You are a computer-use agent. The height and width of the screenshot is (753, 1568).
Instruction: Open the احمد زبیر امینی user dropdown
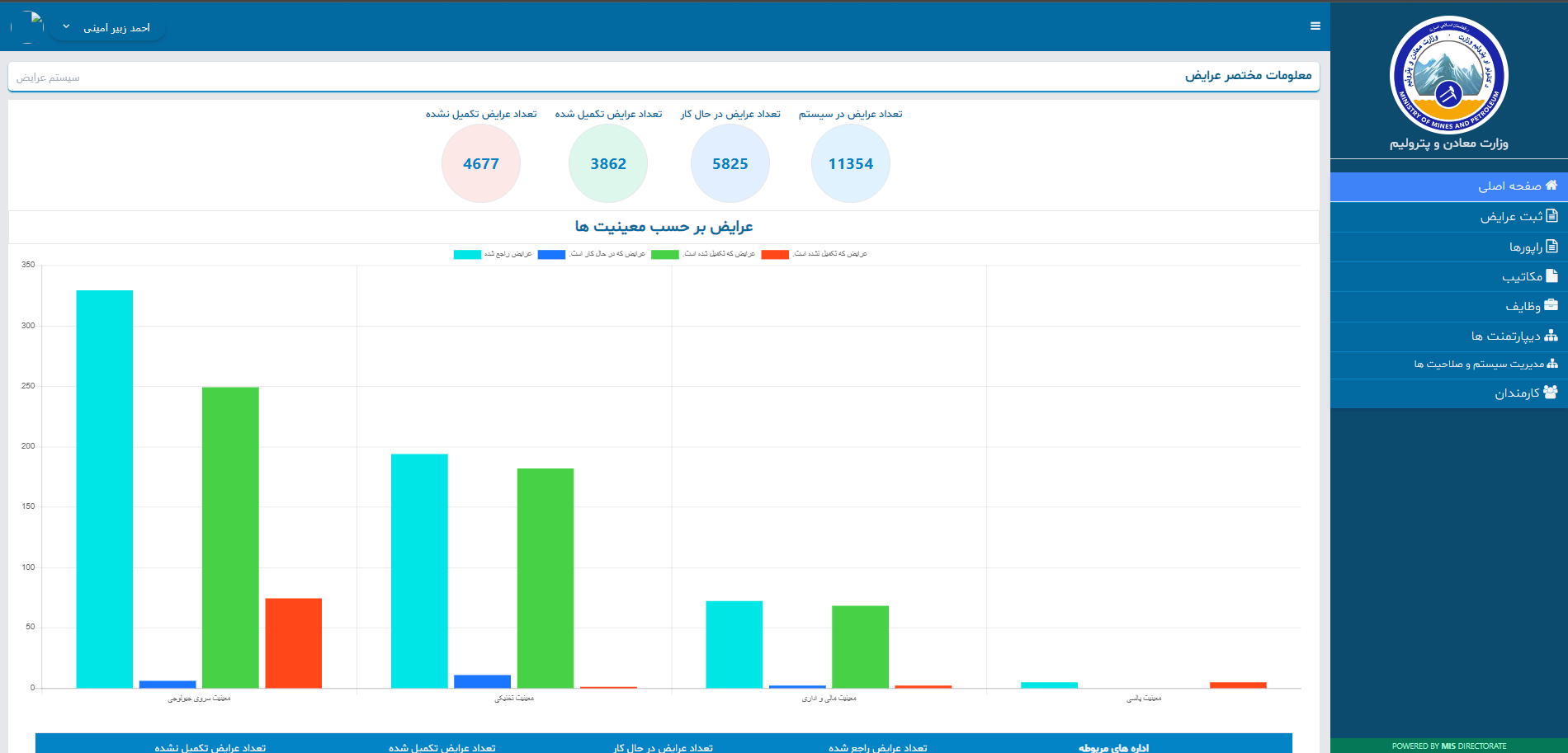116,28
